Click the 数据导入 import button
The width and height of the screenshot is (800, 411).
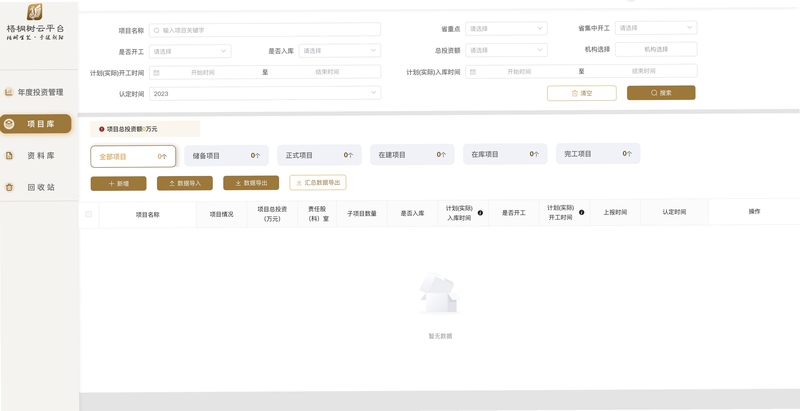pos(185,183)
